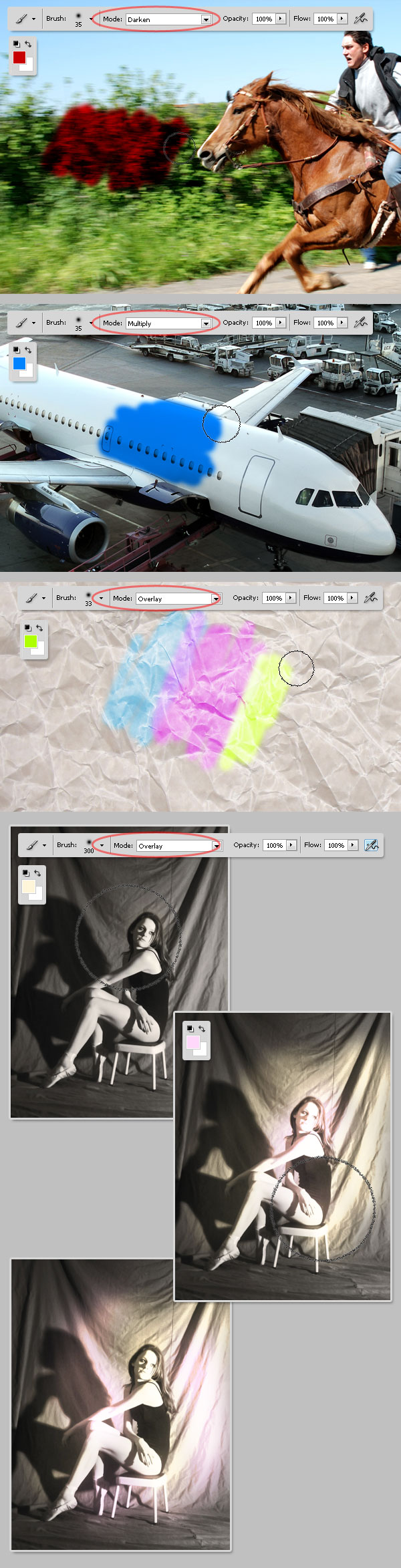Enable airbrush in the brush 33 Overlay bar
The image size is (401, 1568).
[371, 598]
